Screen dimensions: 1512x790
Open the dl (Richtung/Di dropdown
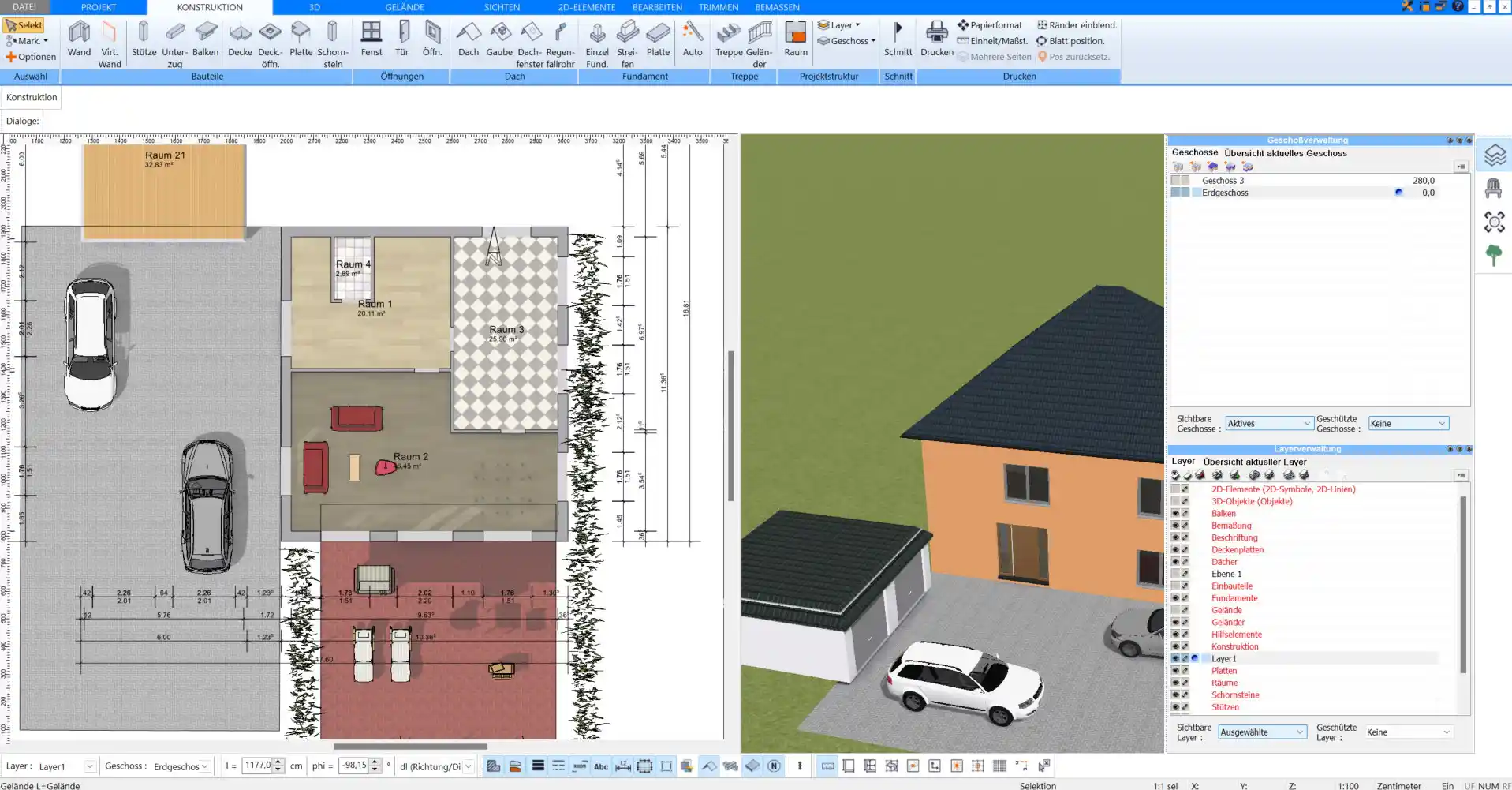point(468,766)
